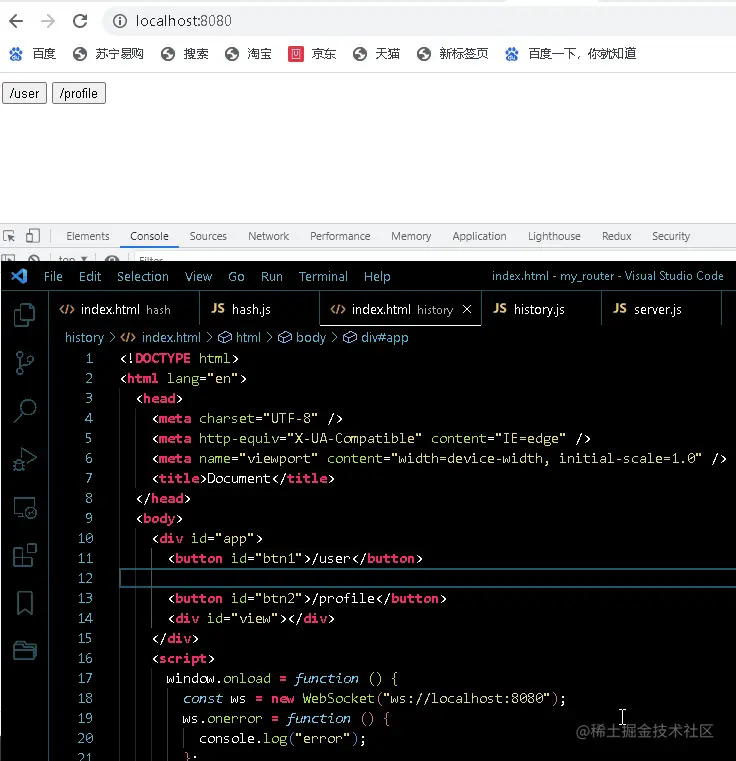Open the 搜索 bookmark
Screen dimensions: 736x761
point(185,53)
